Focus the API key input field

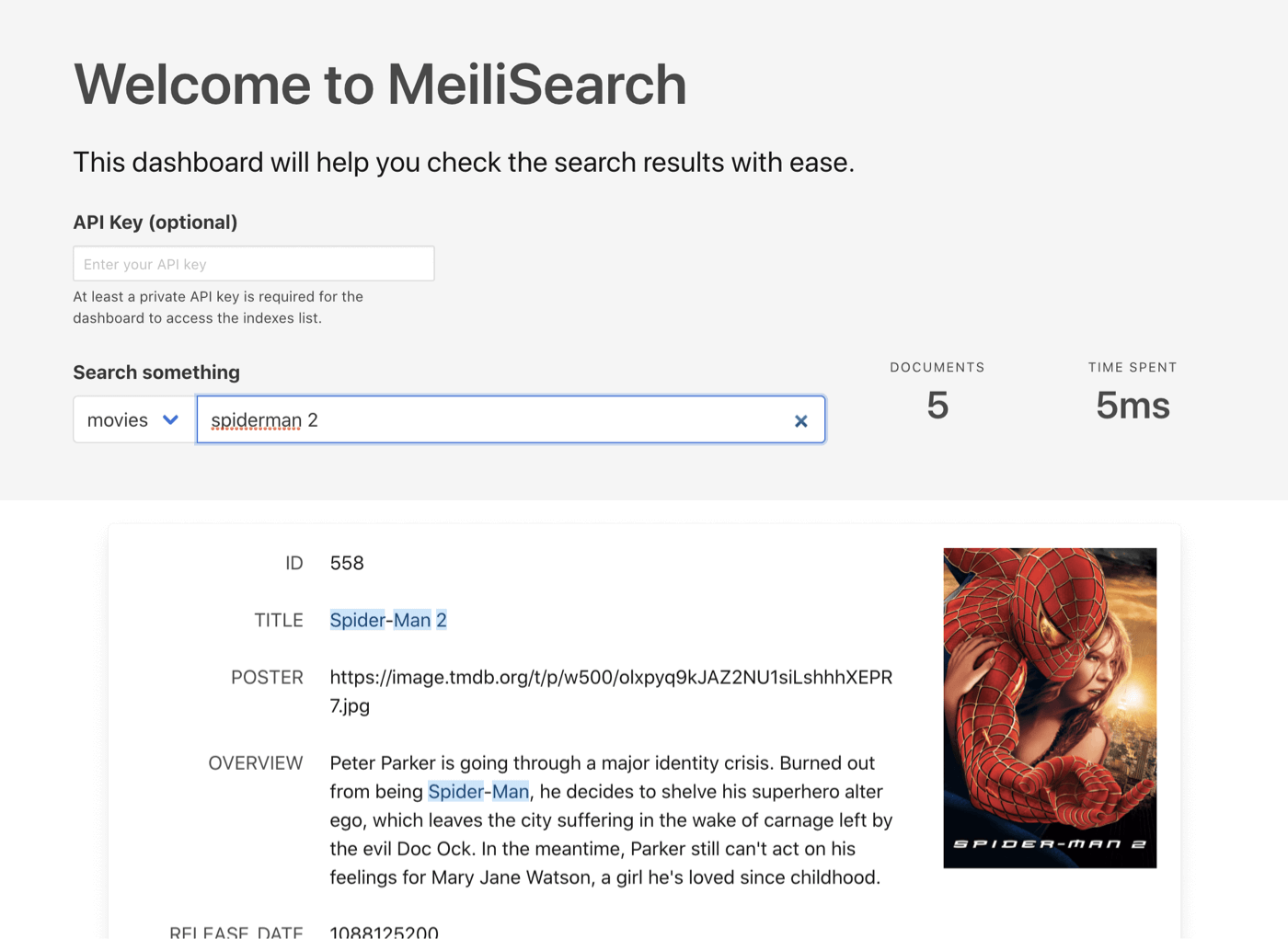(x=254, y=264)
